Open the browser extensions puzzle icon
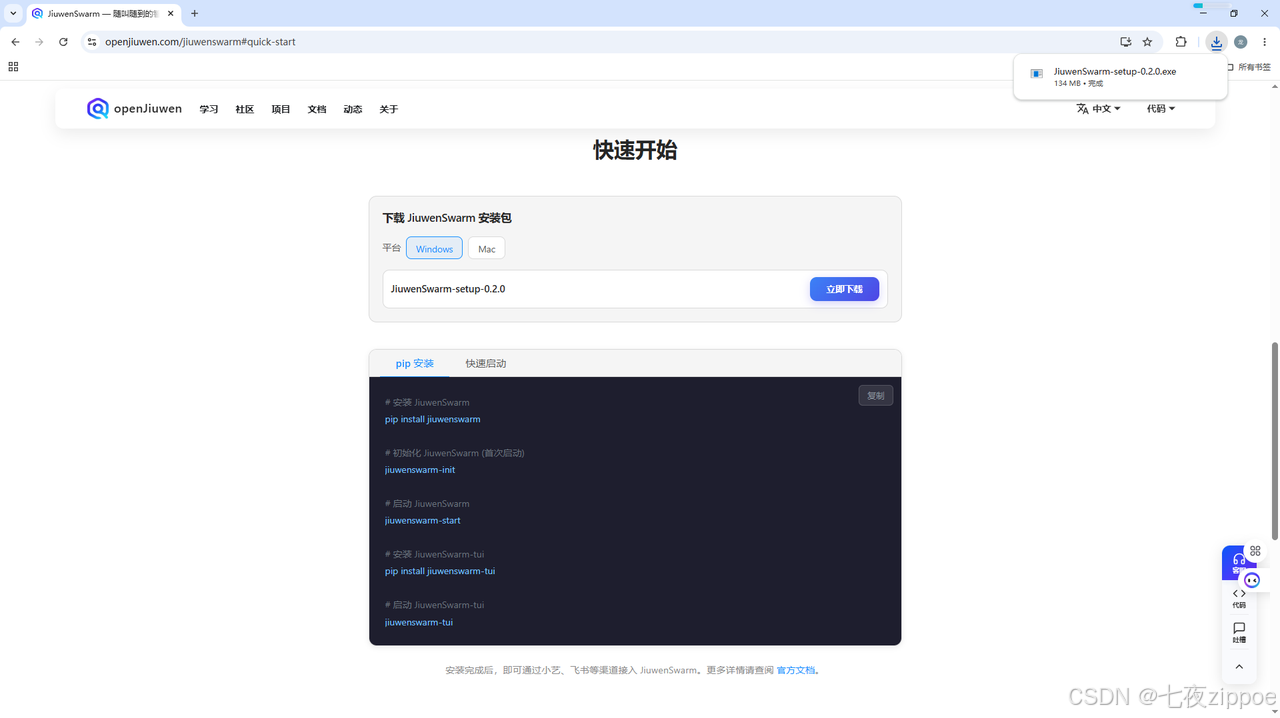 1181,42
